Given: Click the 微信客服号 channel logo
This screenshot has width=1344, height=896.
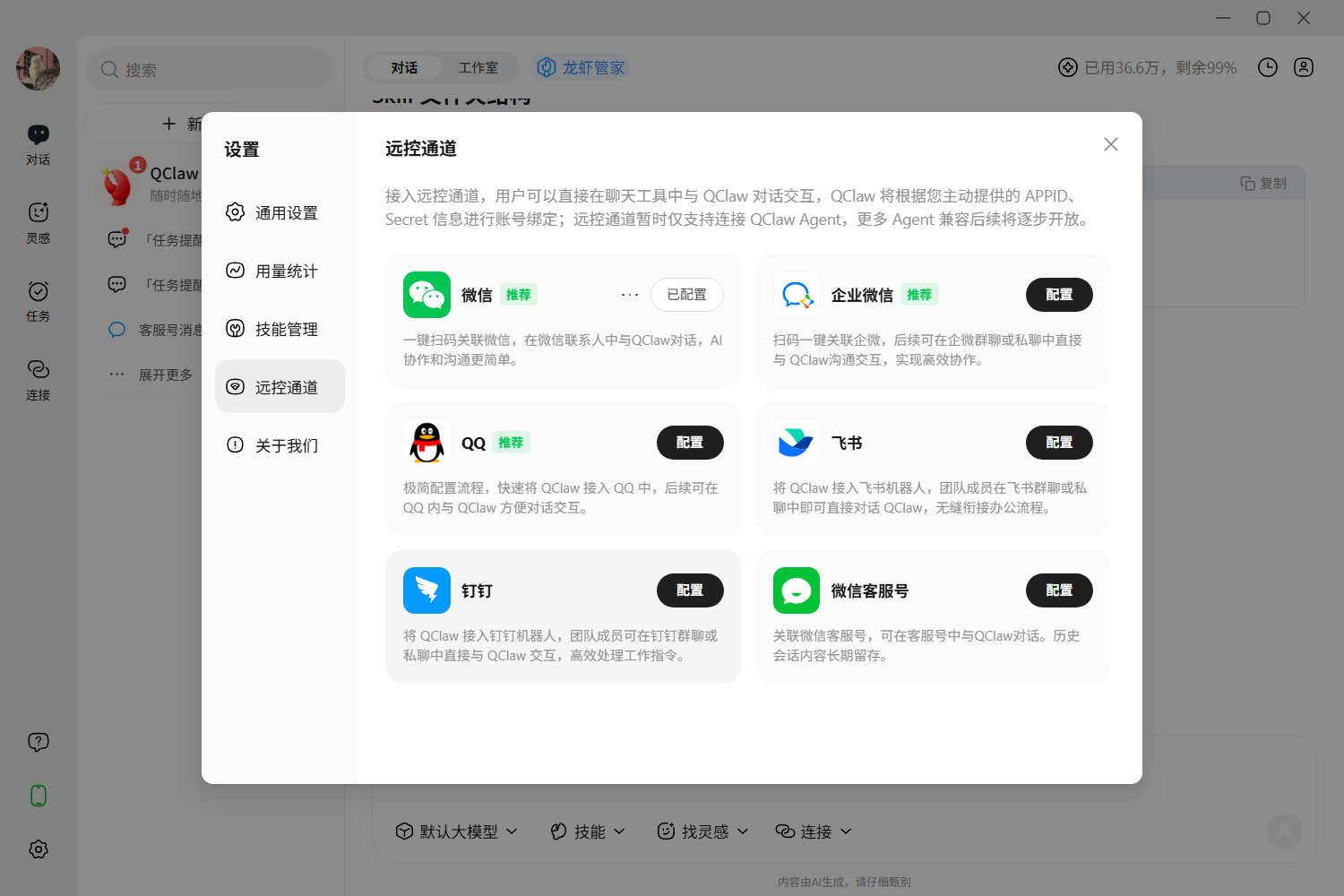Looking at the screenshot, I should 797,590.
